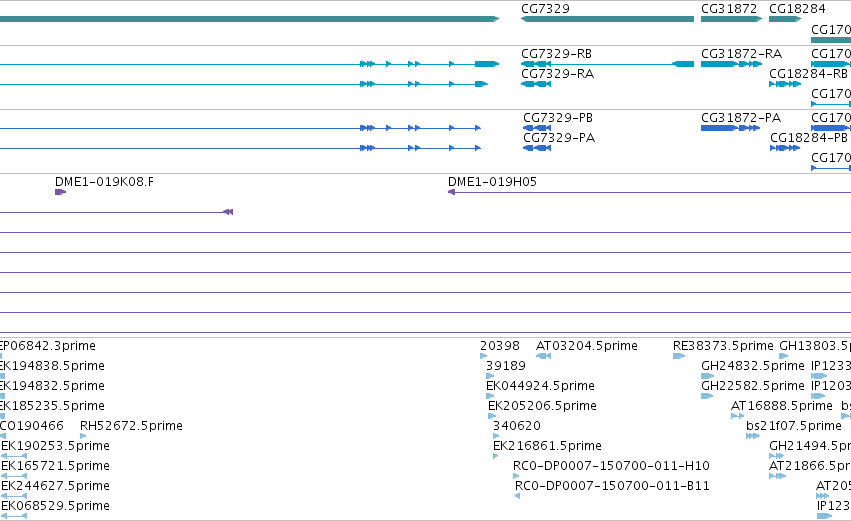Image resolution: width=851 pixels, height=521 pixels.
Task: Select the RE38373.5prime EST glyph
Action: point(679,356)
